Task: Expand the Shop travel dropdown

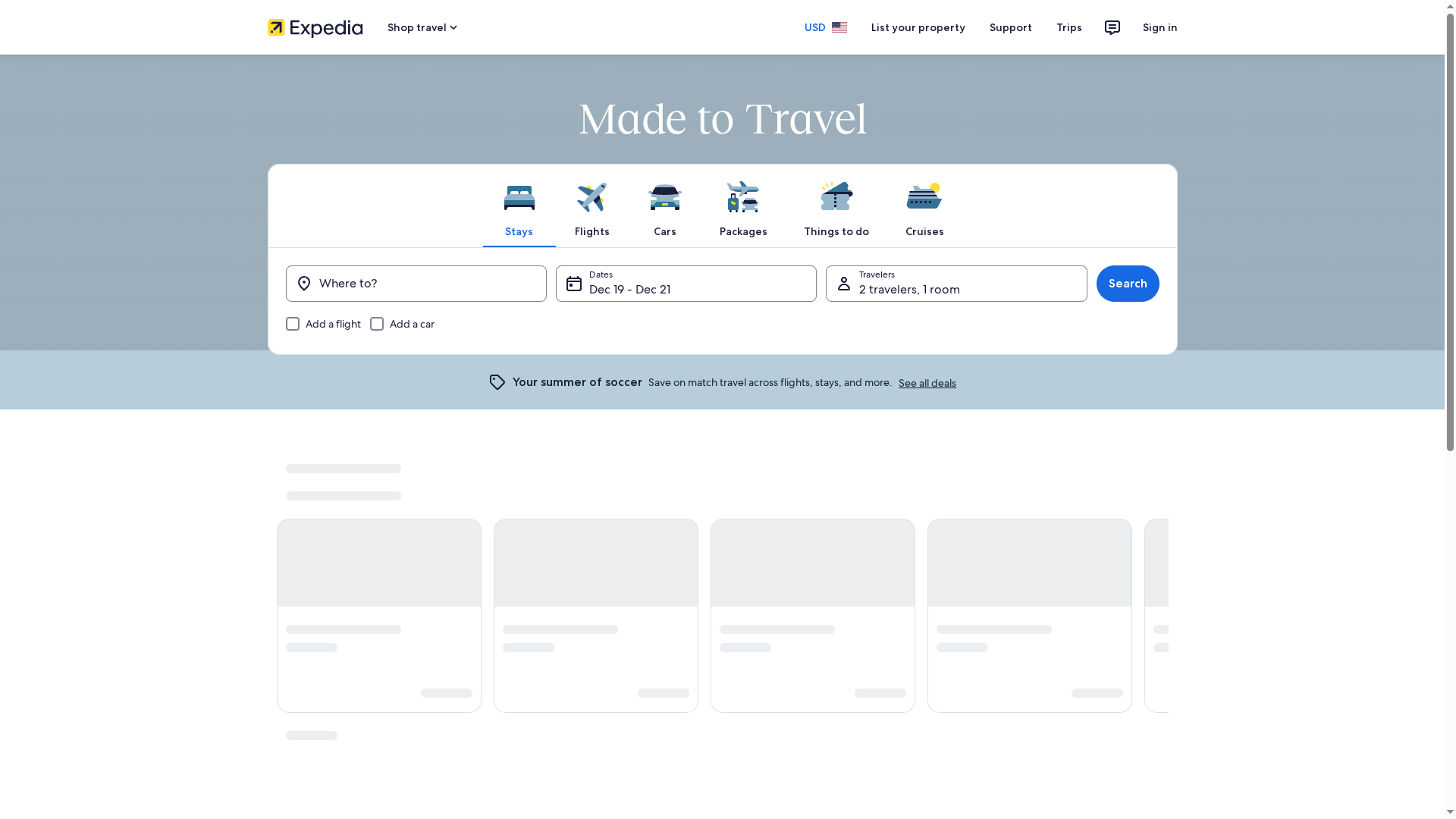Action: click(x=422, y=27)
